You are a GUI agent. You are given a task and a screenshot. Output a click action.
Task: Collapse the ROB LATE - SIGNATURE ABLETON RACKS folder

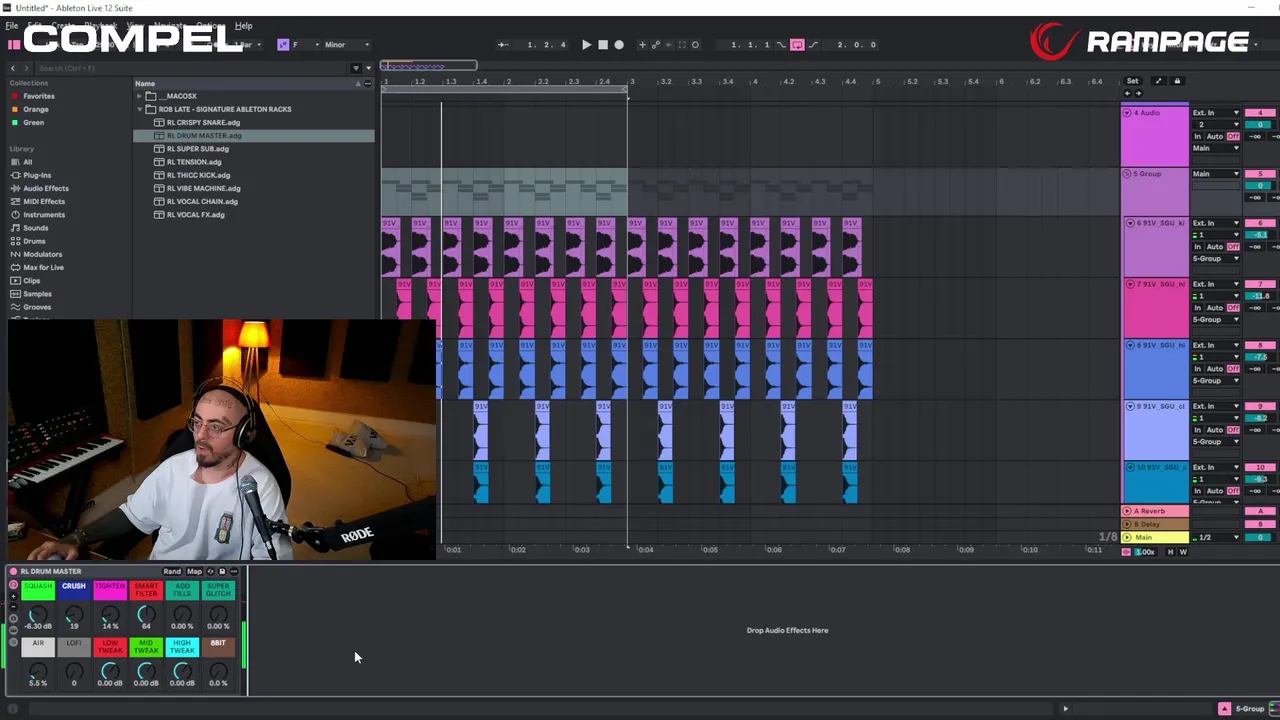[x=140, y=109]
